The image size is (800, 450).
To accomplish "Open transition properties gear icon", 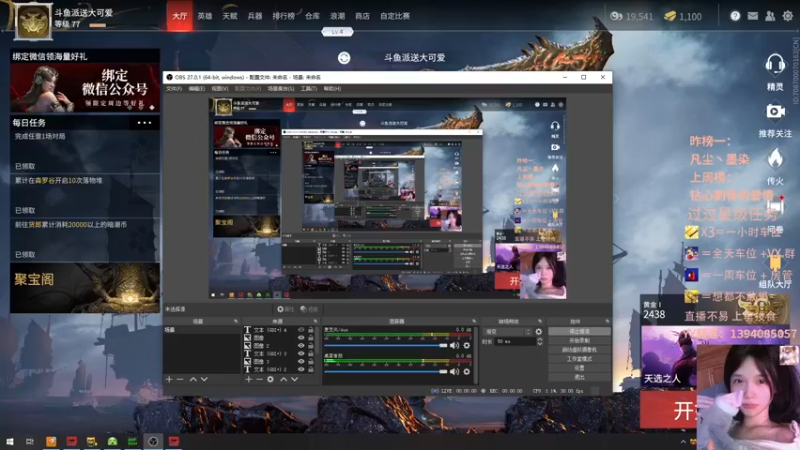I will coord(538,332).
